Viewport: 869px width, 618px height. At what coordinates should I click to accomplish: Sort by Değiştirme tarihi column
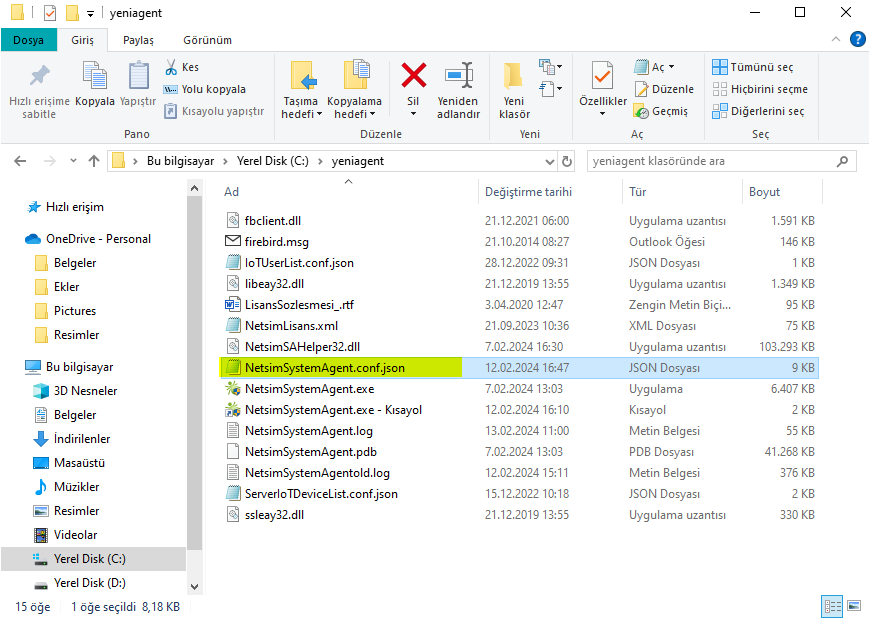click(528, 192)
